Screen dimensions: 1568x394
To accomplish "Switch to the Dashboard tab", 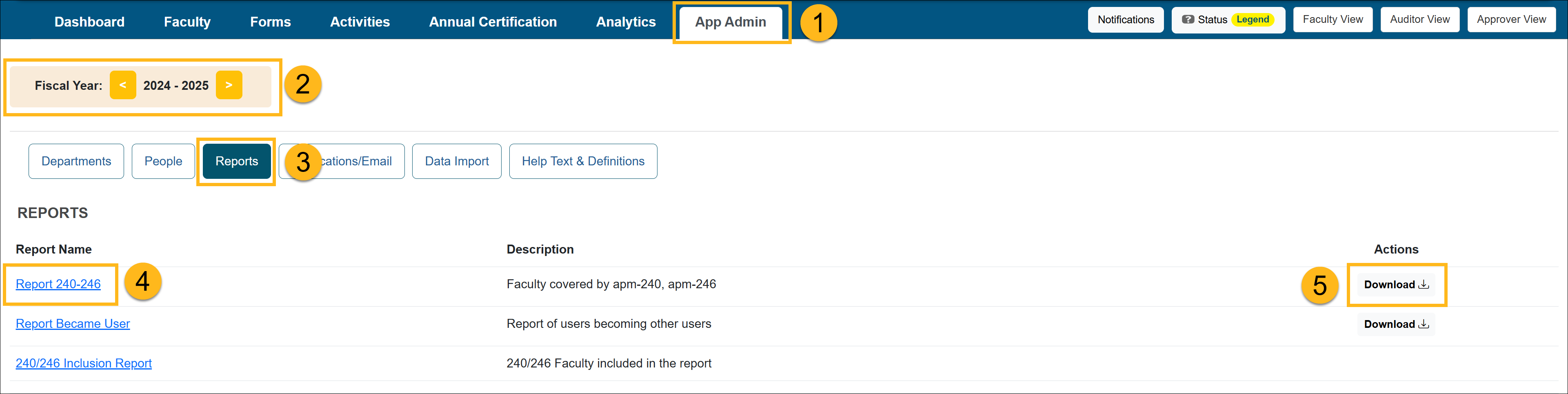I will pos(89,22).
